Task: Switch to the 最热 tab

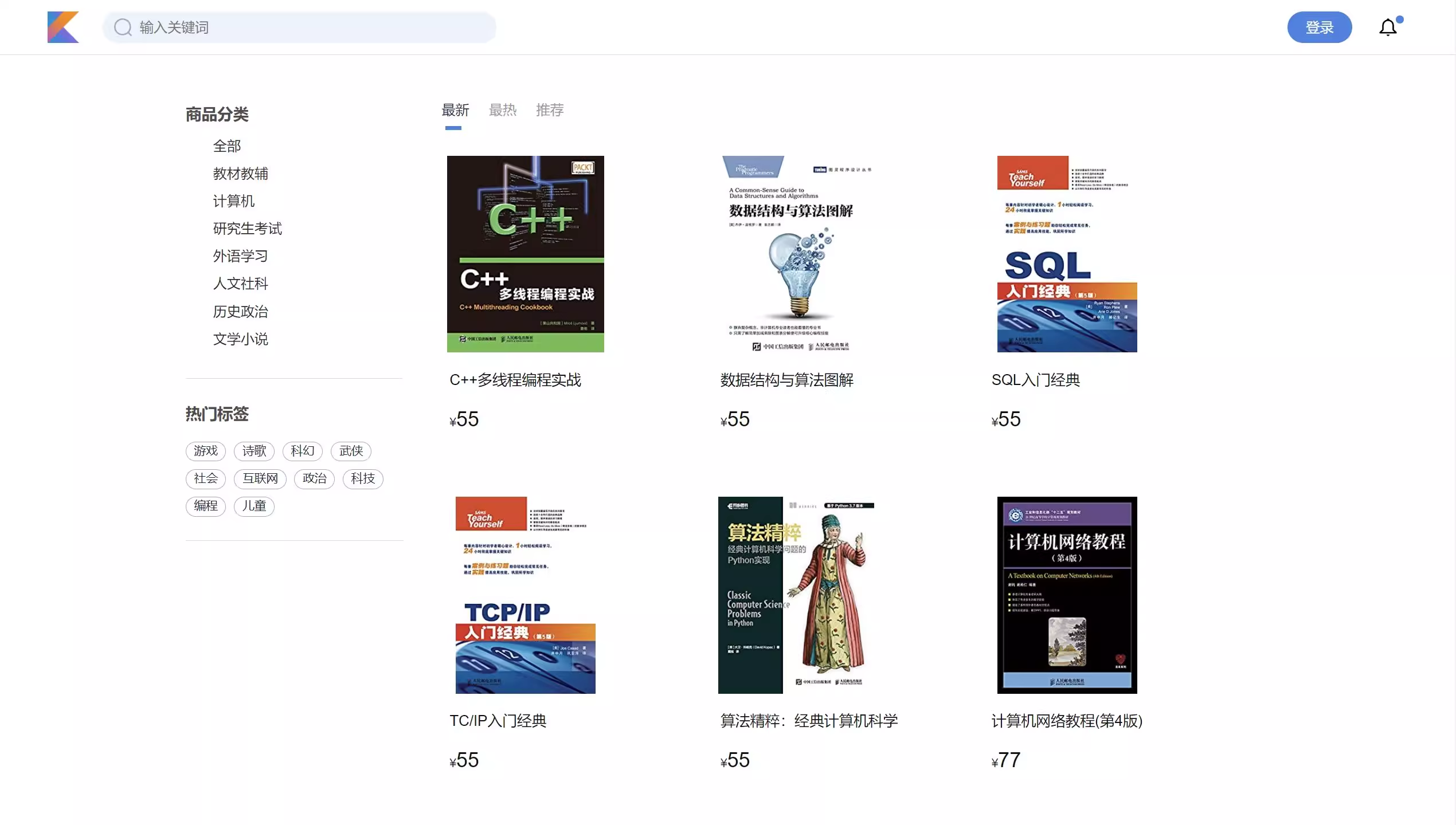Action: (502, 109)
